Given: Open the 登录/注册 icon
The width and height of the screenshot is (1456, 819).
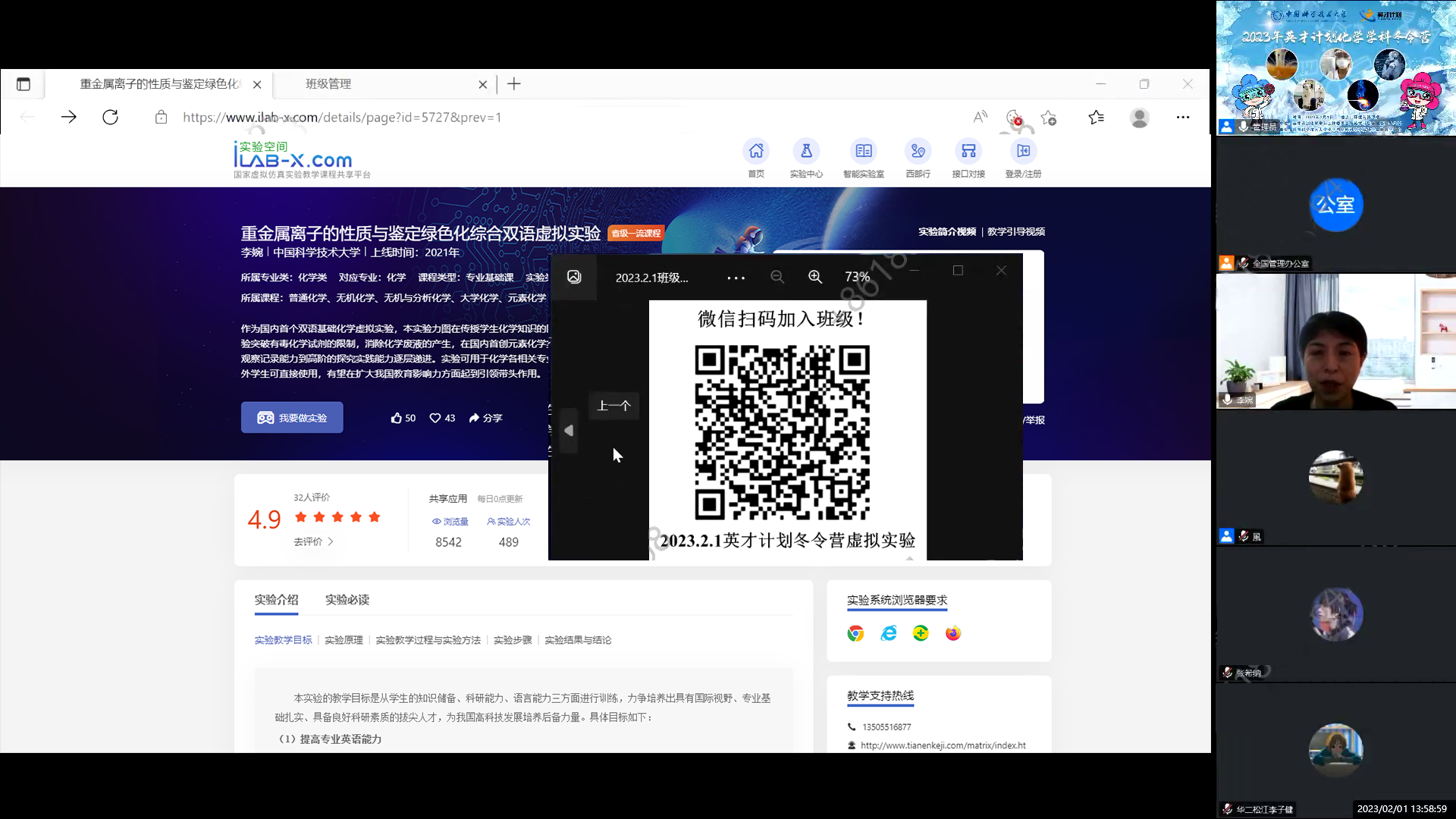Looking at the screenshot, I should 1023,151.
